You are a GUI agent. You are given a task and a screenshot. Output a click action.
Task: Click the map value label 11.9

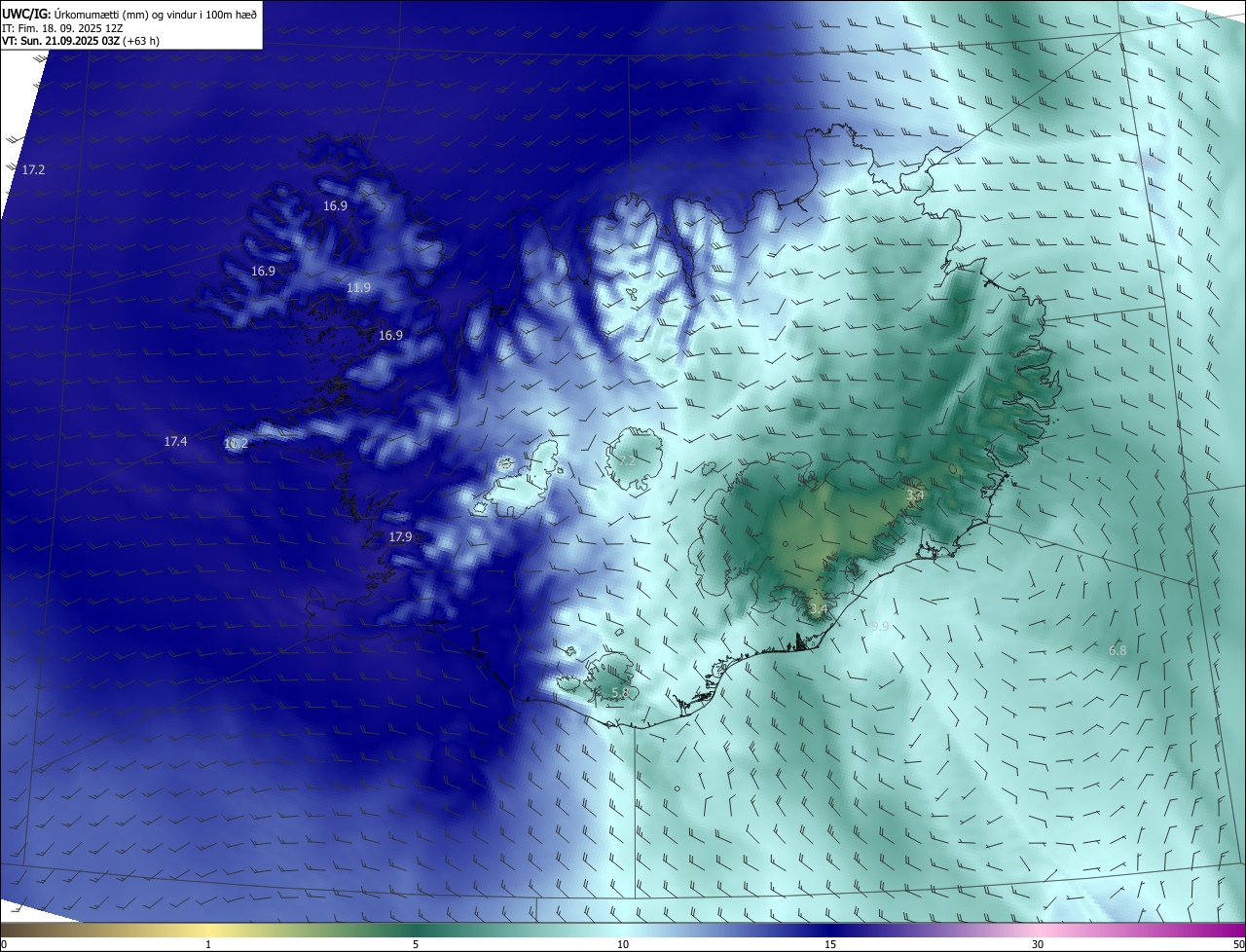358,287
